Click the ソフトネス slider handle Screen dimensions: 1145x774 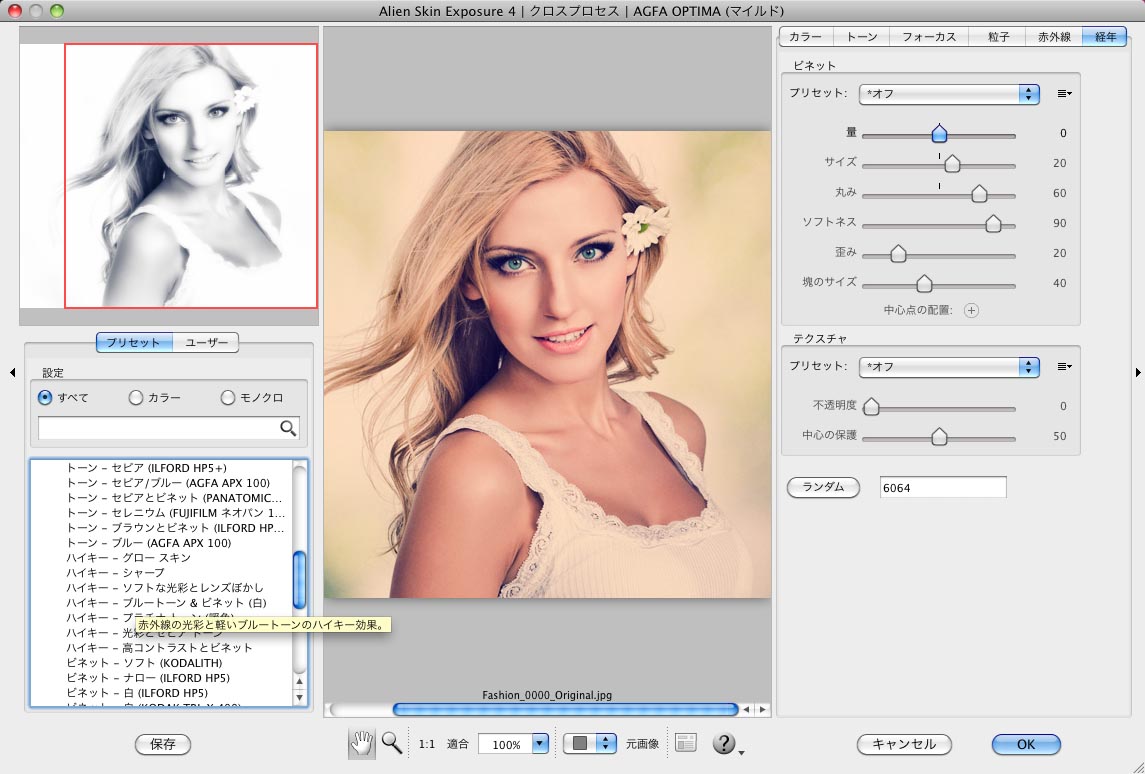993,223
